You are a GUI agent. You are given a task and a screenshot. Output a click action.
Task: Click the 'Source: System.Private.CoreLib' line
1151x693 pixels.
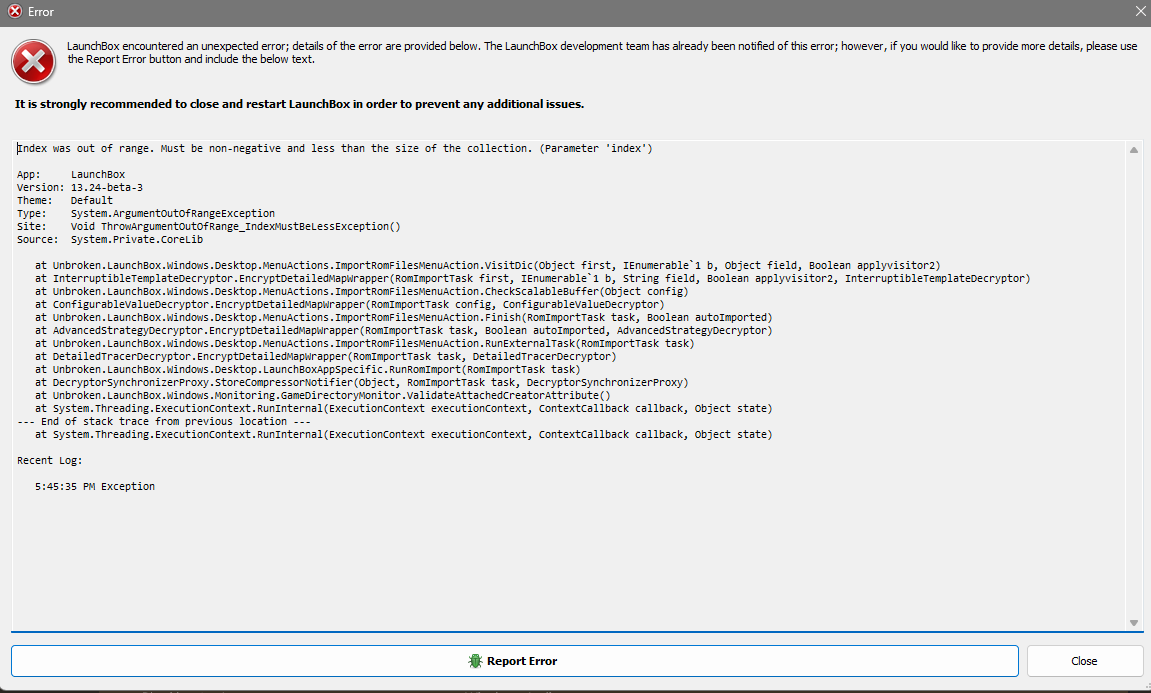[x=110, y=239]
